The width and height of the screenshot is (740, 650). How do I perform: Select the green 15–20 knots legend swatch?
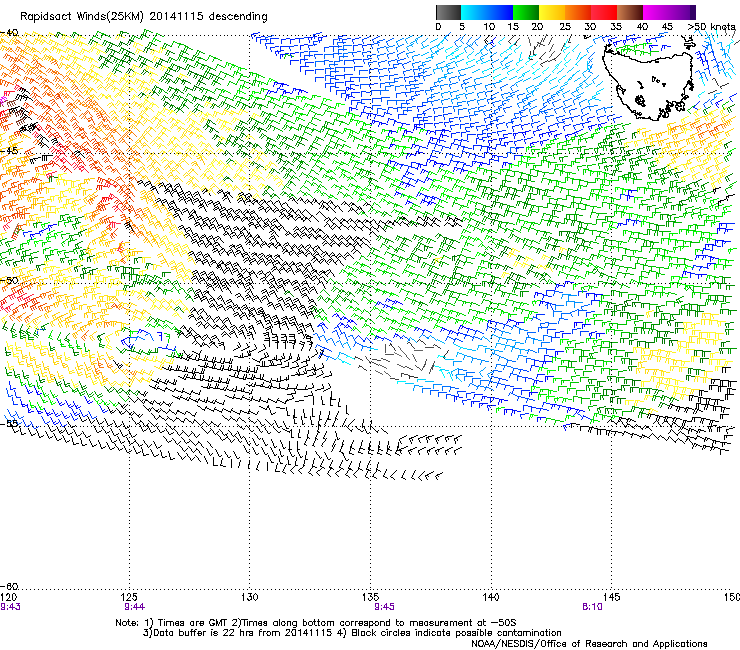(x=526, y=12)
